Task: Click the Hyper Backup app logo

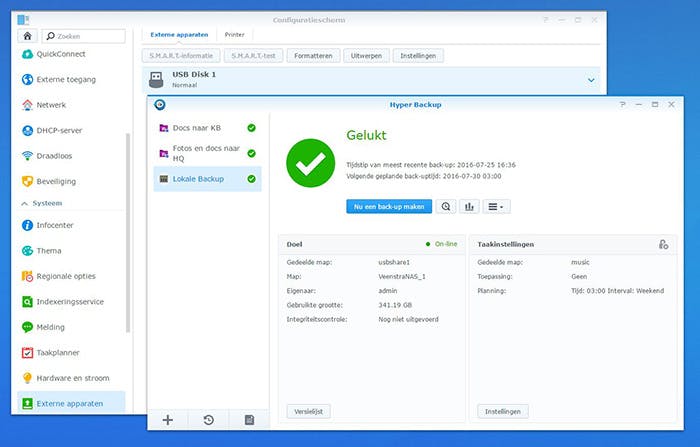Action: coord(159,104)
